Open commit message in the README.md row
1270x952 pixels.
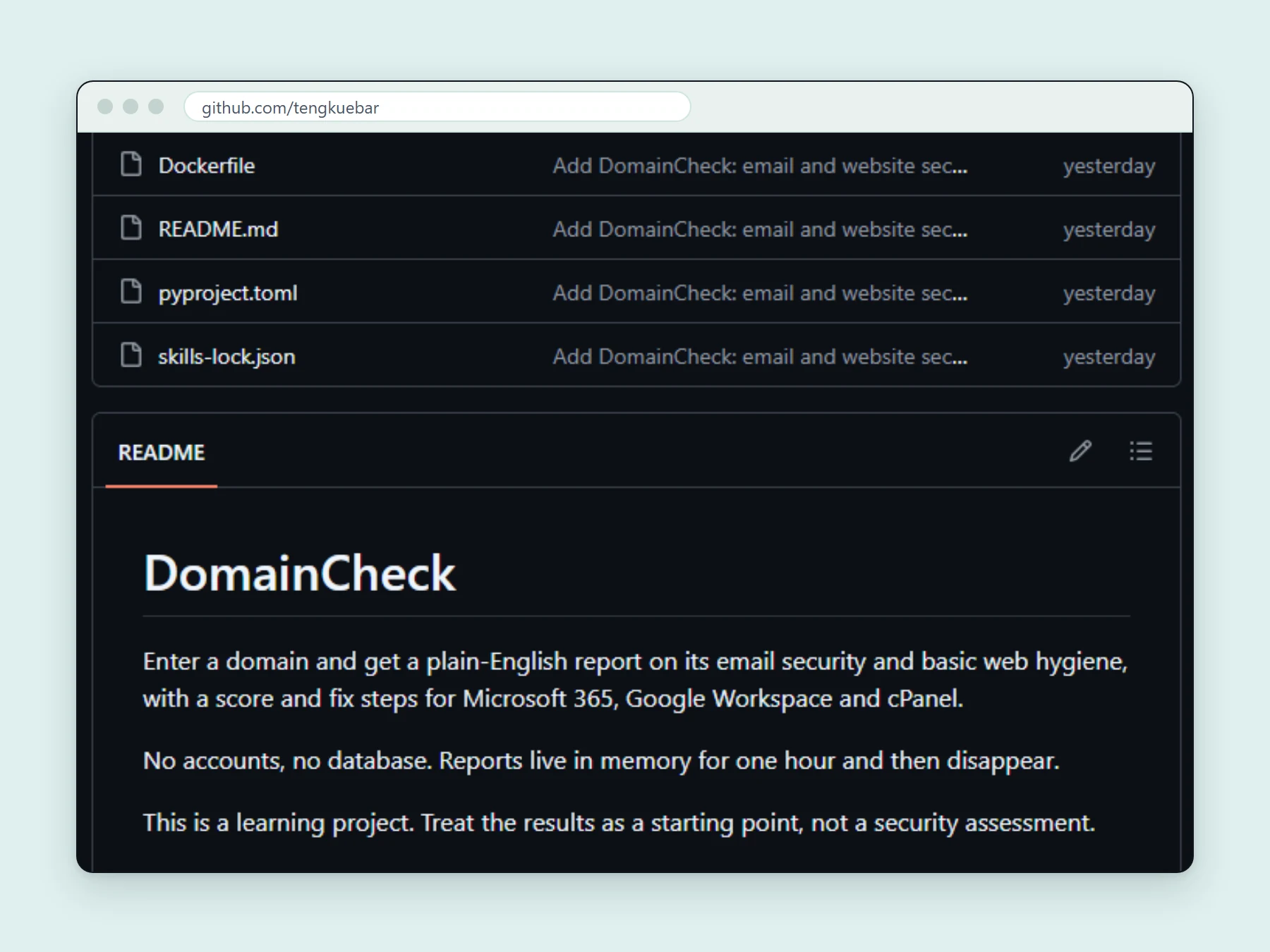[x=760, y=229]
